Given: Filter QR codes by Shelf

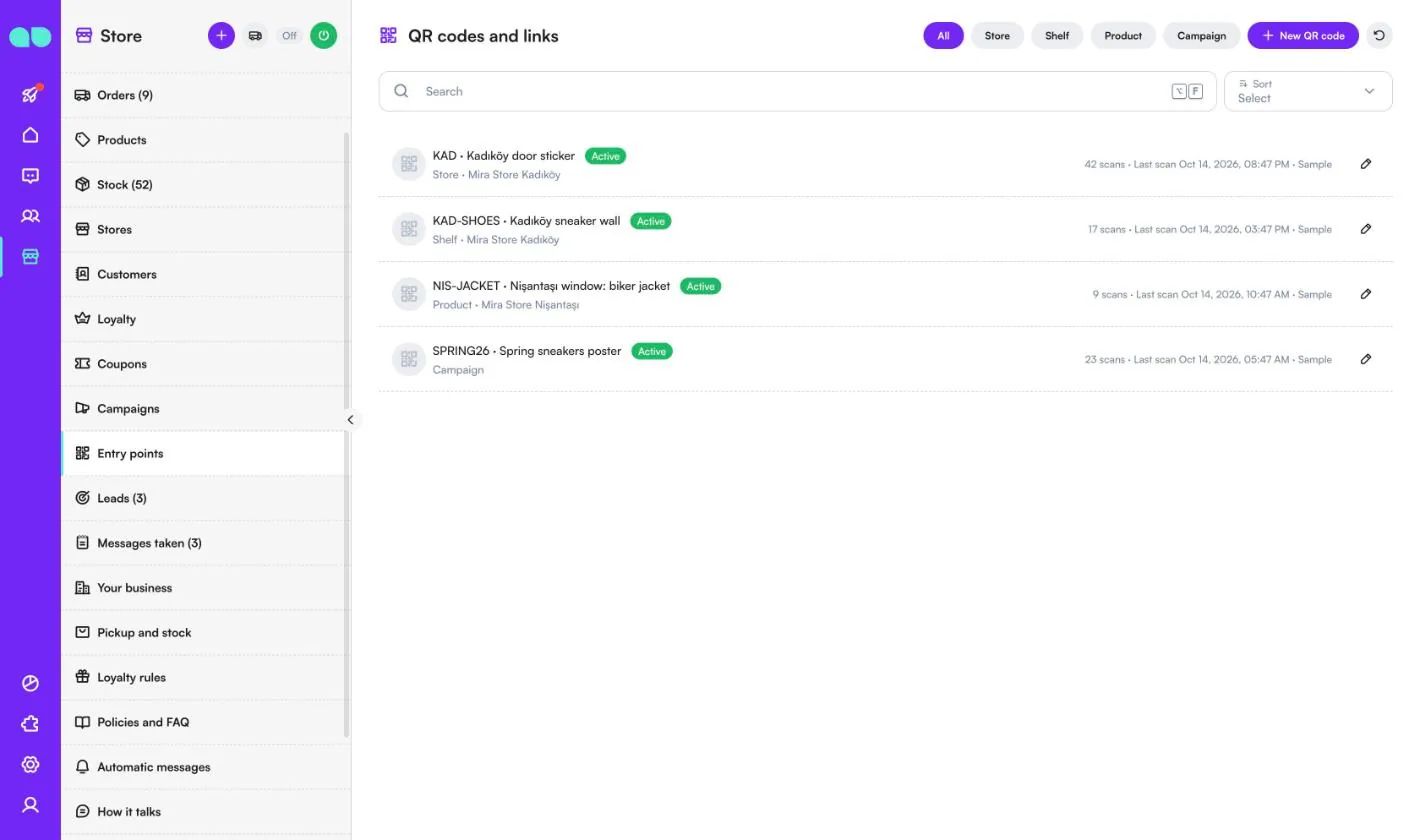Looking at the screenshot, I should click(1057, 36).
